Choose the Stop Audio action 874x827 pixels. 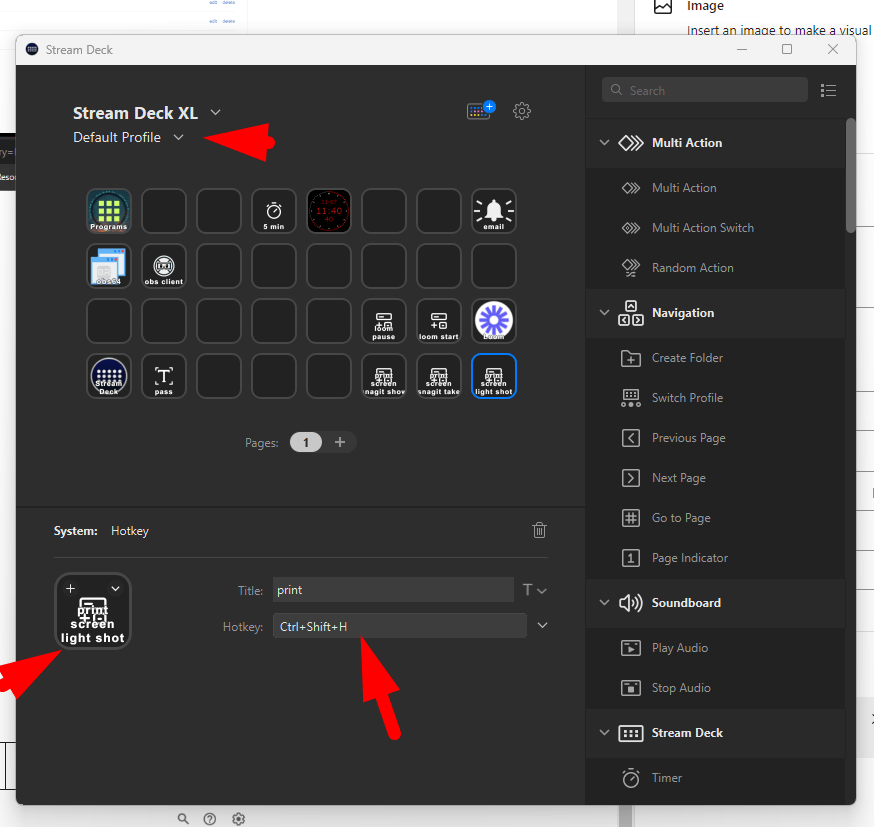716,688
